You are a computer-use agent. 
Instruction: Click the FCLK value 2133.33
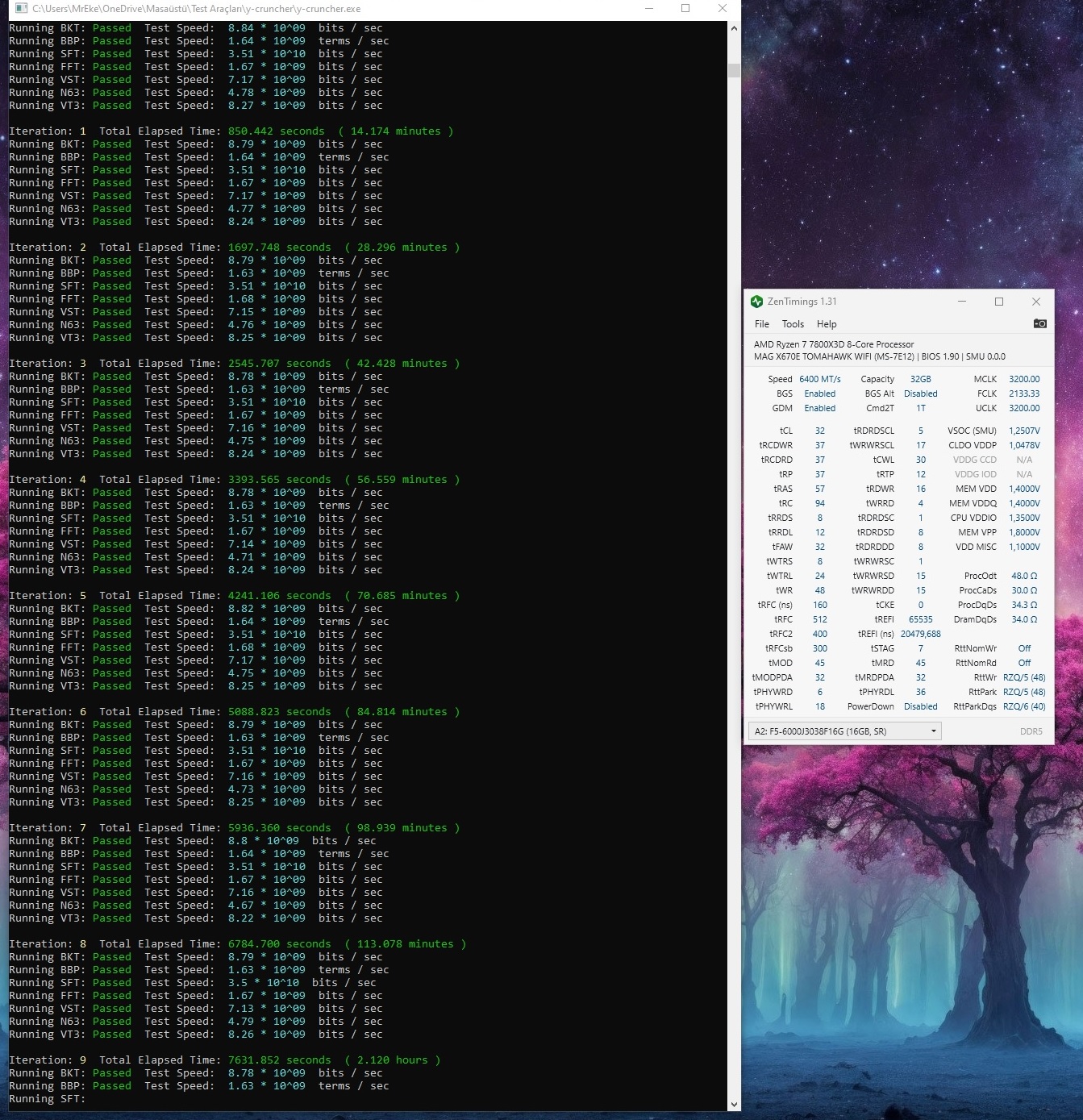1024,393
